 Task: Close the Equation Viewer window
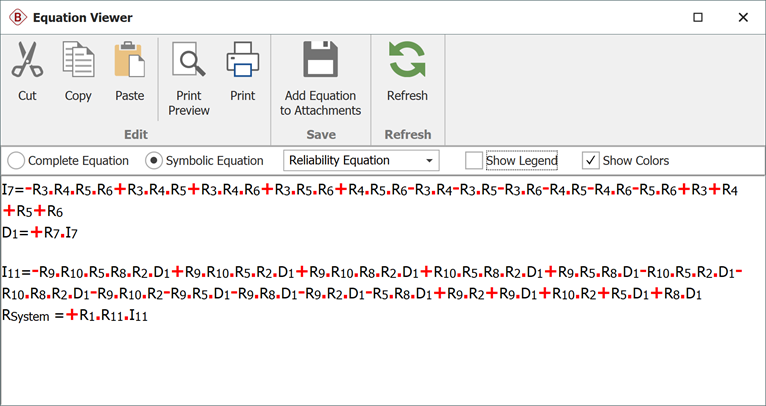[743, 17]
